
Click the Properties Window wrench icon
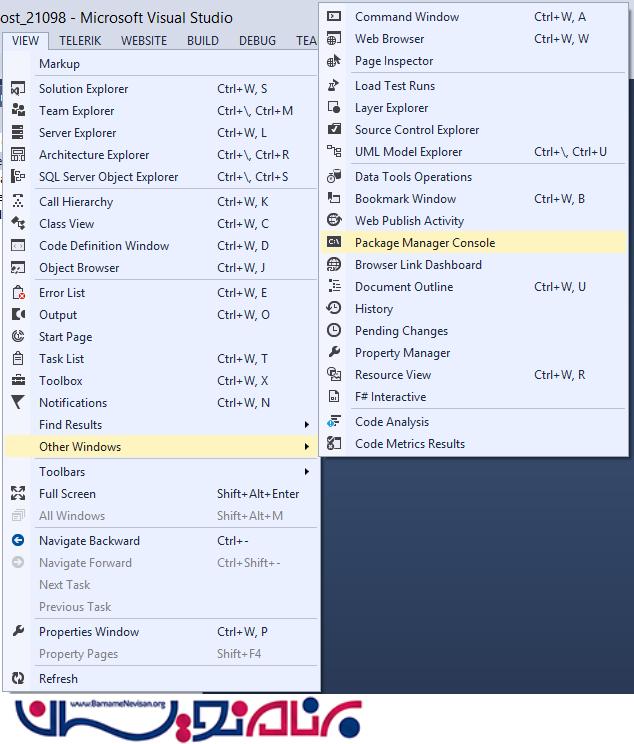(17, 632)
